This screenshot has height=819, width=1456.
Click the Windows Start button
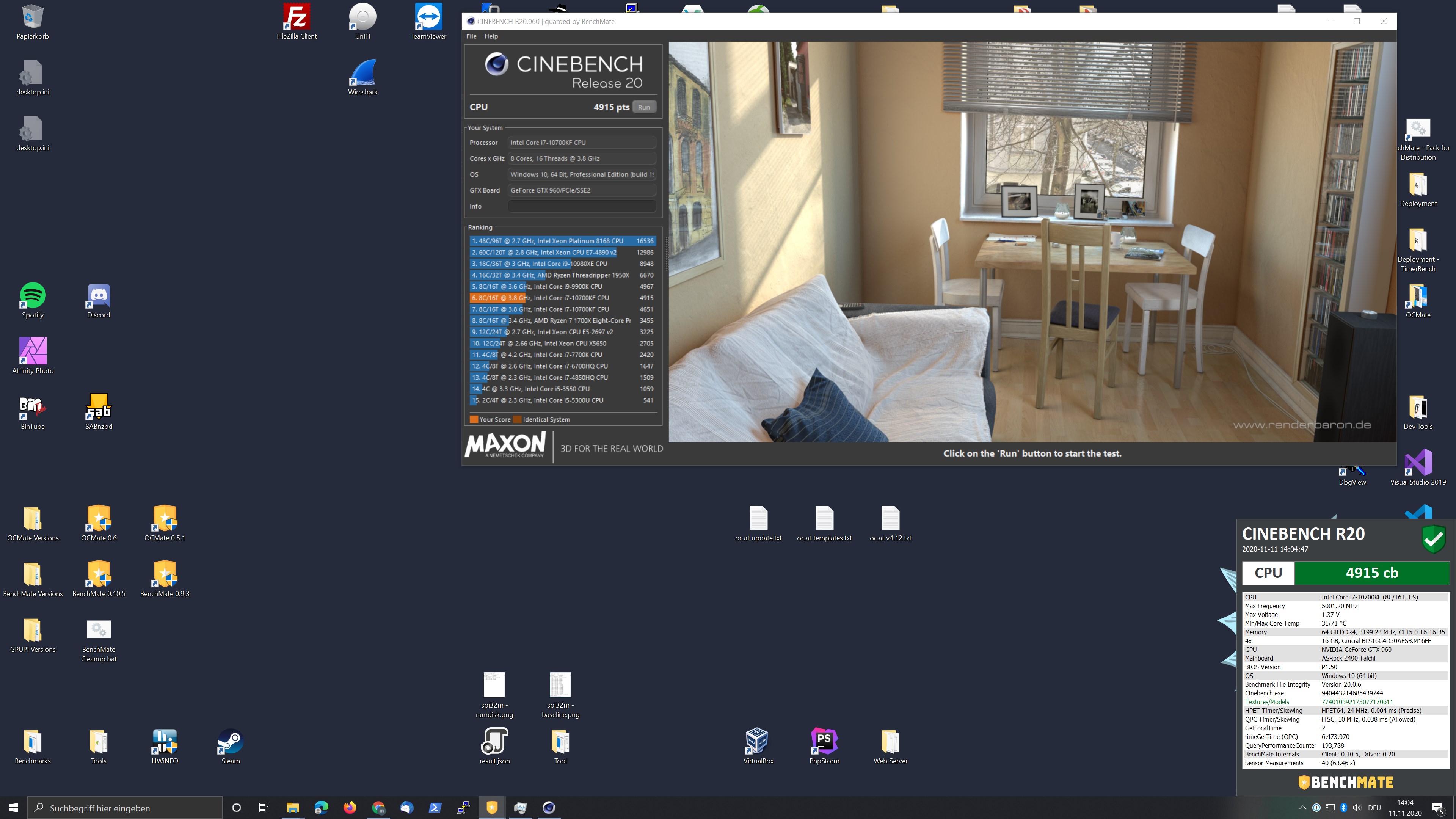pos(14,808)
